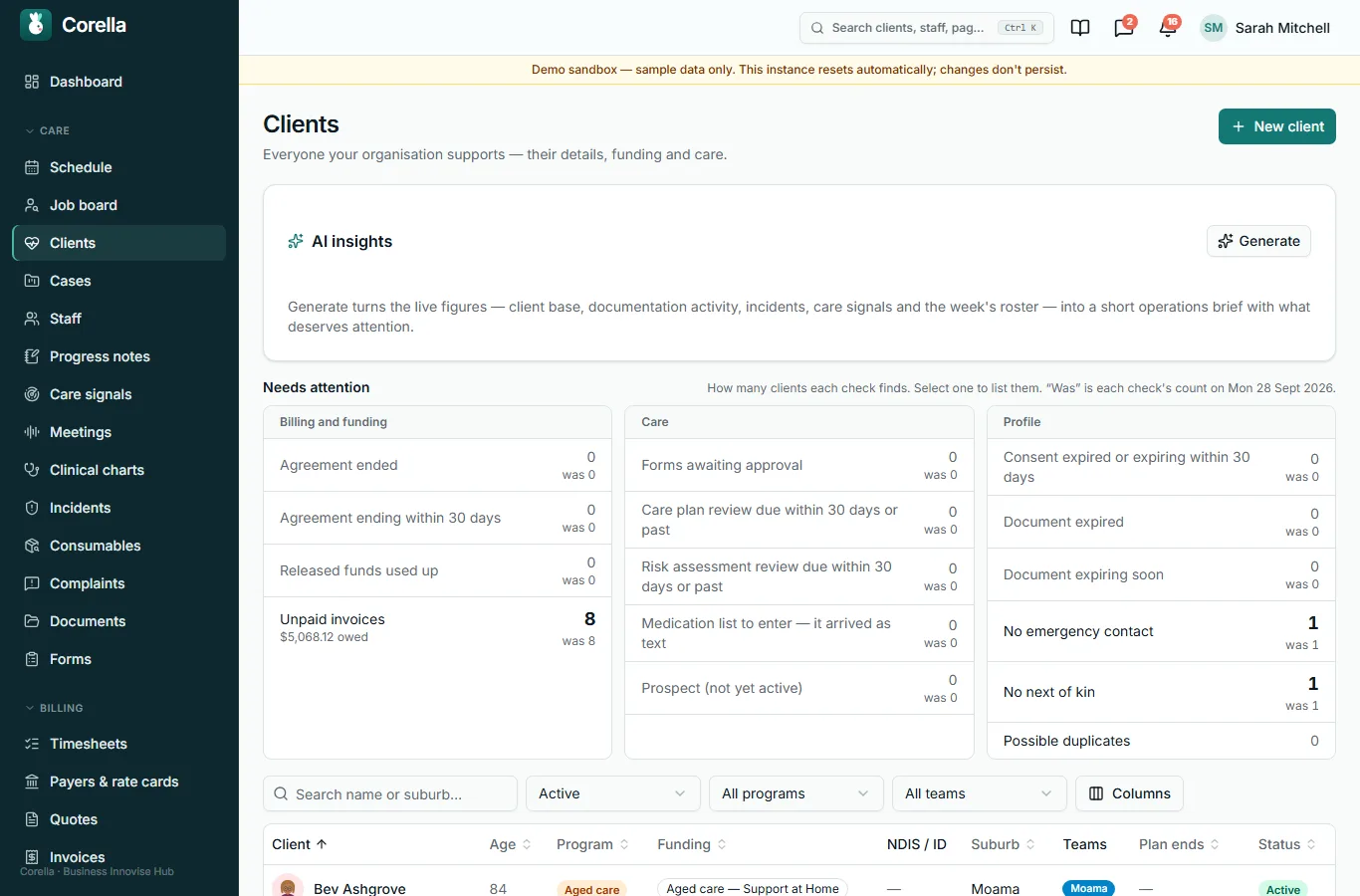The width and height of the screenshot is (1360, 896).
Task: Sort table by Age column
Action: tap(510, 844)
